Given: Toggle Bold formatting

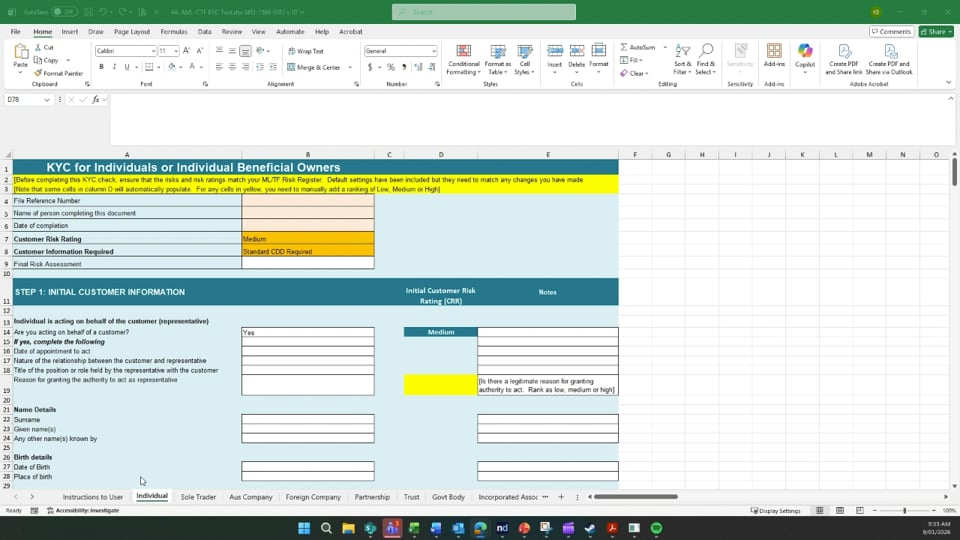Looking at the screenshot, I should [x=101, y=67].
